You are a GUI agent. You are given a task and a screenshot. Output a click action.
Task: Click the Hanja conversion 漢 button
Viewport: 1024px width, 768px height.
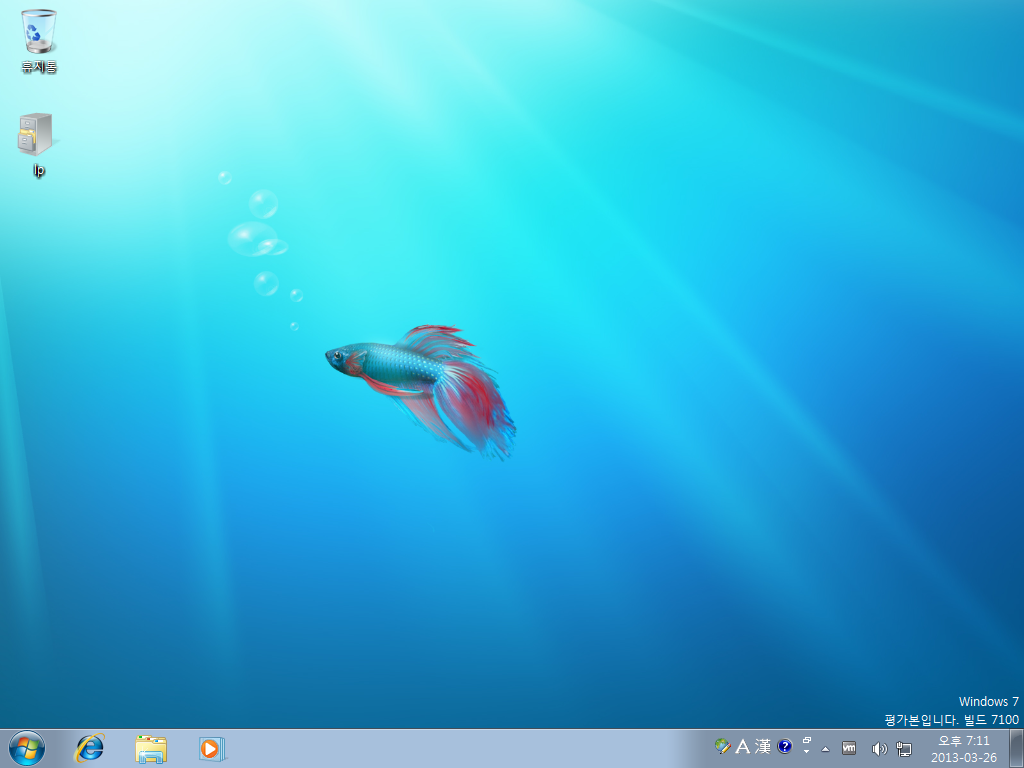(763, 746)
